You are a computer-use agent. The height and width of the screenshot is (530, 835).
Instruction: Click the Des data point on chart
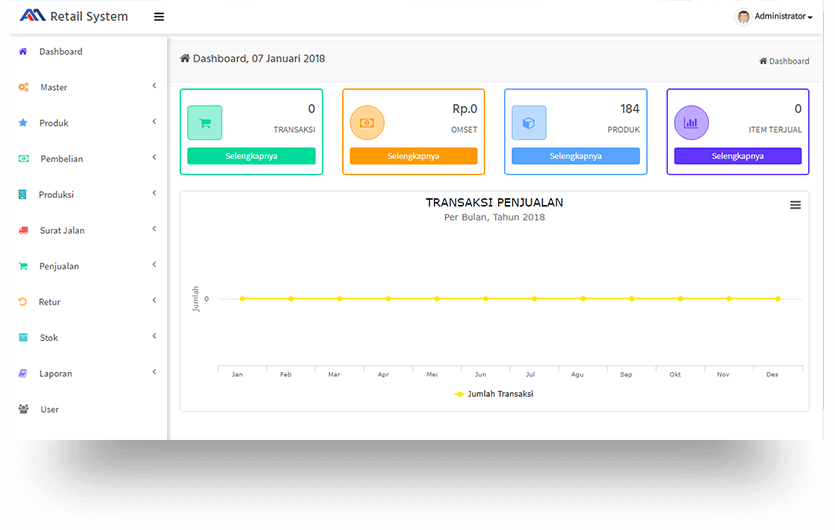tap(778, 299)
